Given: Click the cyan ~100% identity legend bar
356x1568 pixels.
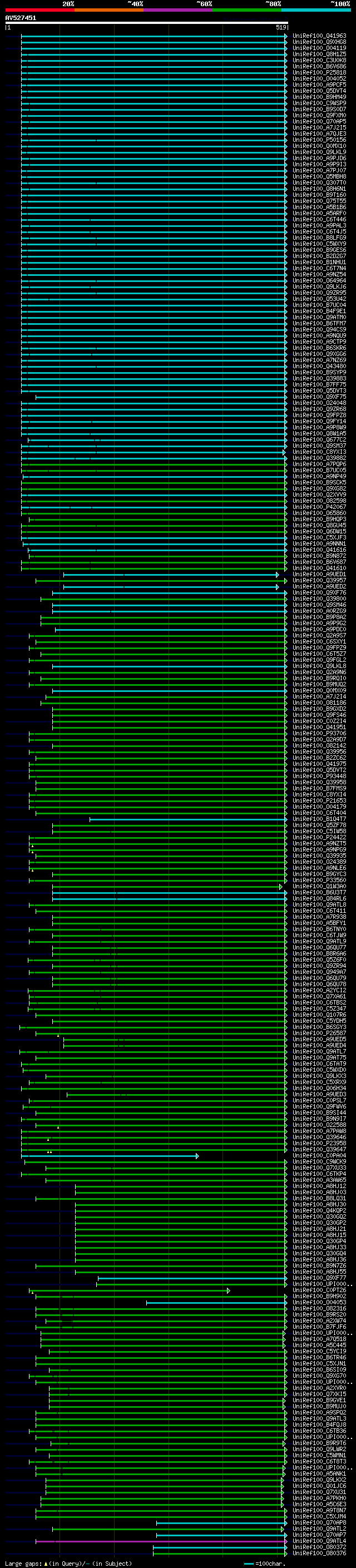Looking at the screenshot, I should (x=316, y=10).
